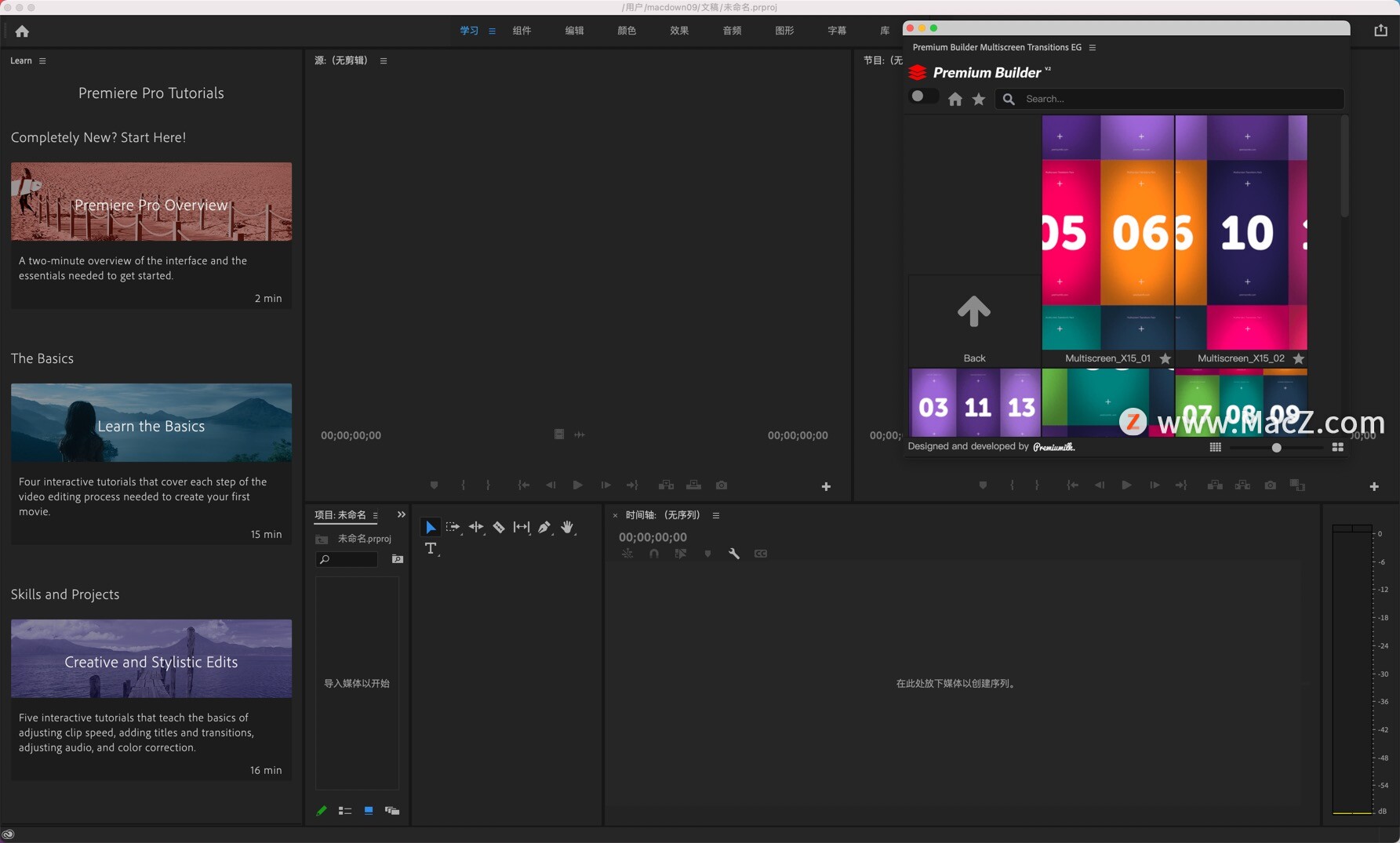
Task: Open Program monitor button editor plus
Action: [x=1374, y=487]
